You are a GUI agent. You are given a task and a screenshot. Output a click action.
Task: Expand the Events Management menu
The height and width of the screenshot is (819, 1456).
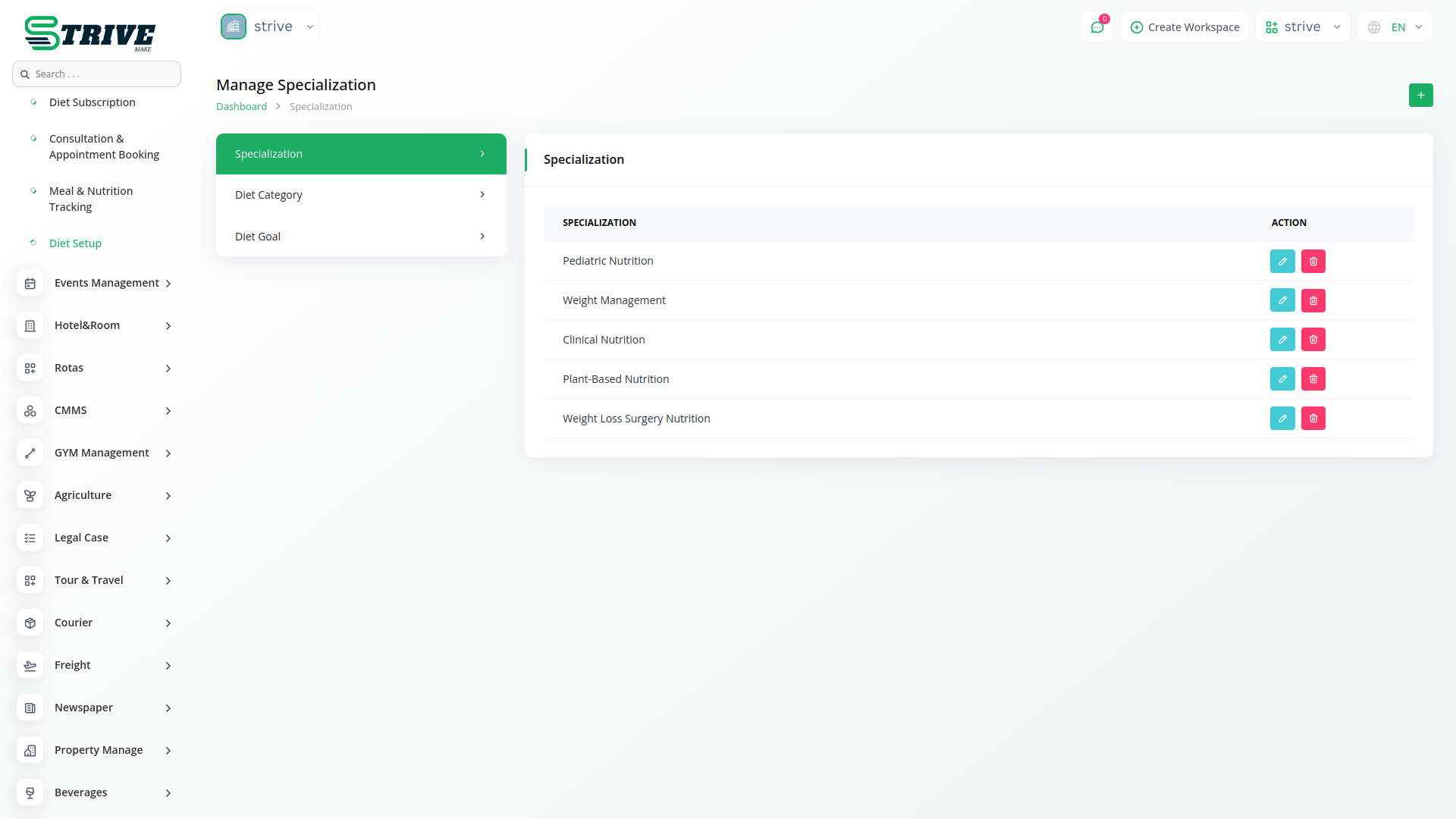coord(106,283)
